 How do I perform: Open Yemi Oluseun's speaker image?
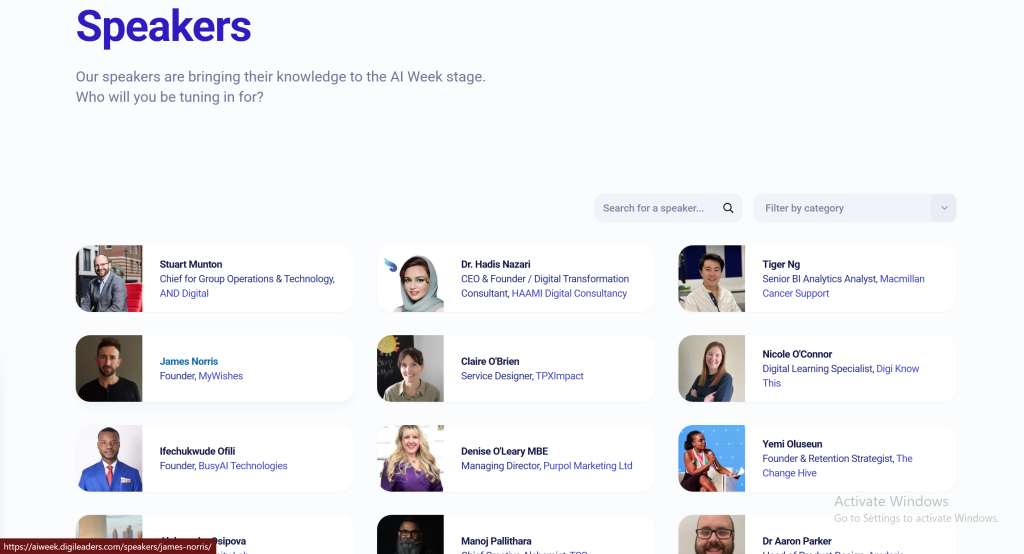pyautogui.click(x=711, y=458)
